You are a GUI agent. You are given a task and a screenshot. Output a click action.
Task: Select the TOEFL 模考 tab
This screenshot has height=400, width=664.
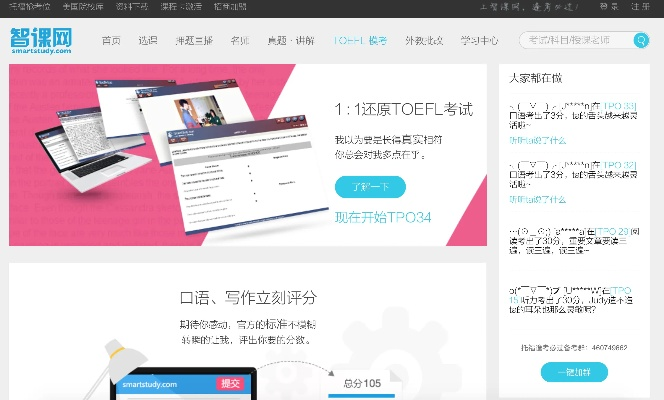coord(360,41)
